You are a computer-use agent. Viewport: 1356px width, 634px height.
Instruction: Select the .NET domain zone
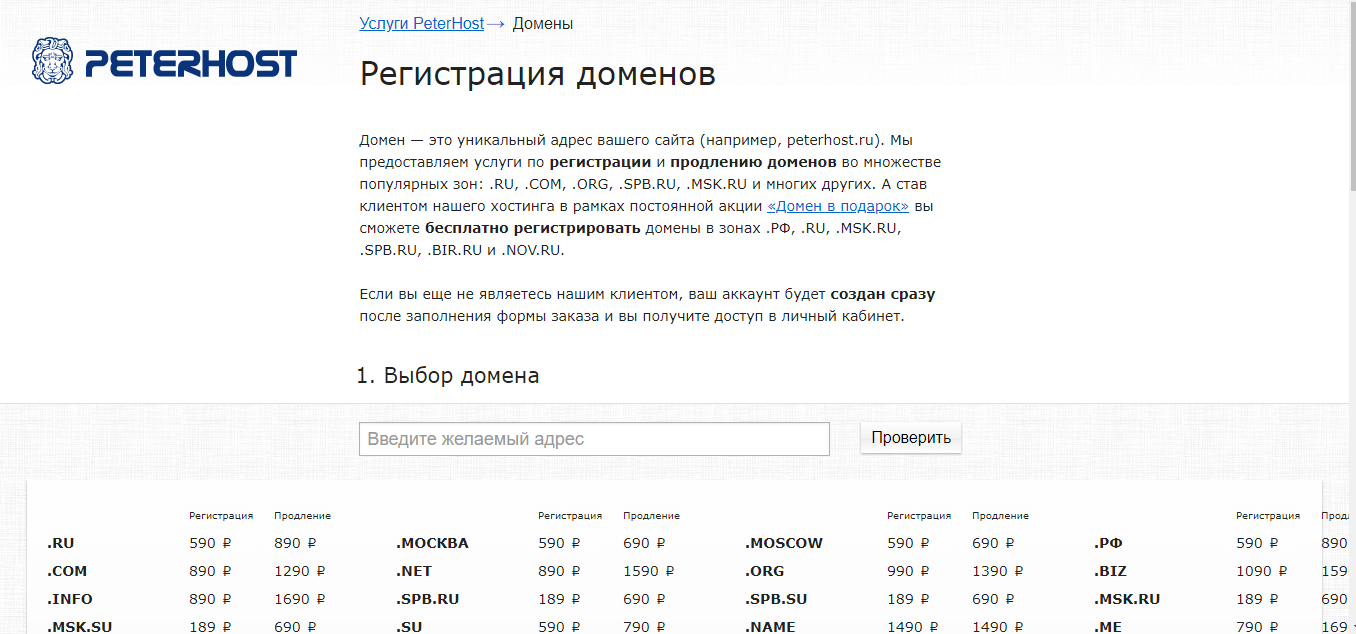(x=414, y=571)
